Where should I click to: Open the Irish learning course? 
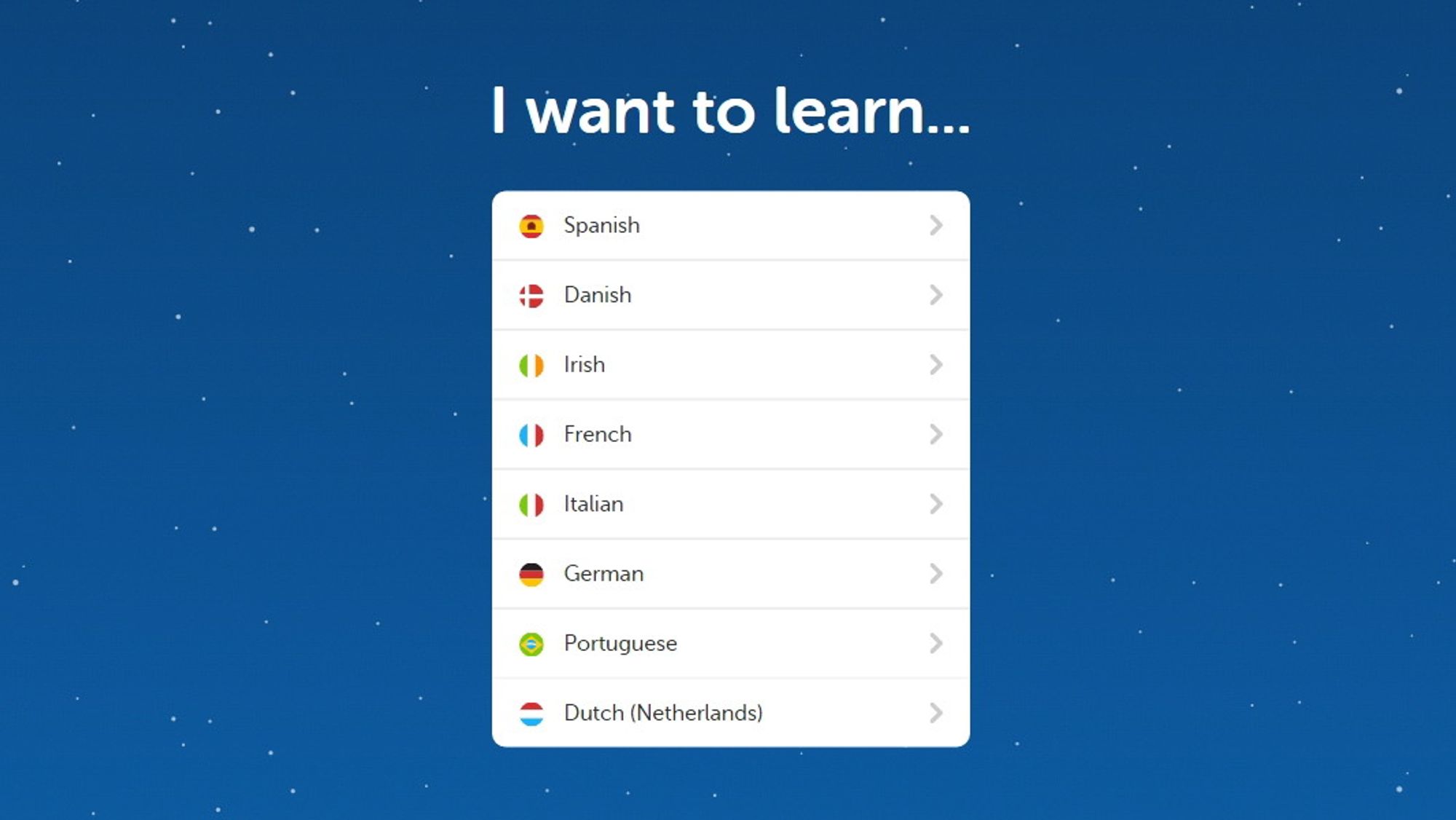click(728, 363)
